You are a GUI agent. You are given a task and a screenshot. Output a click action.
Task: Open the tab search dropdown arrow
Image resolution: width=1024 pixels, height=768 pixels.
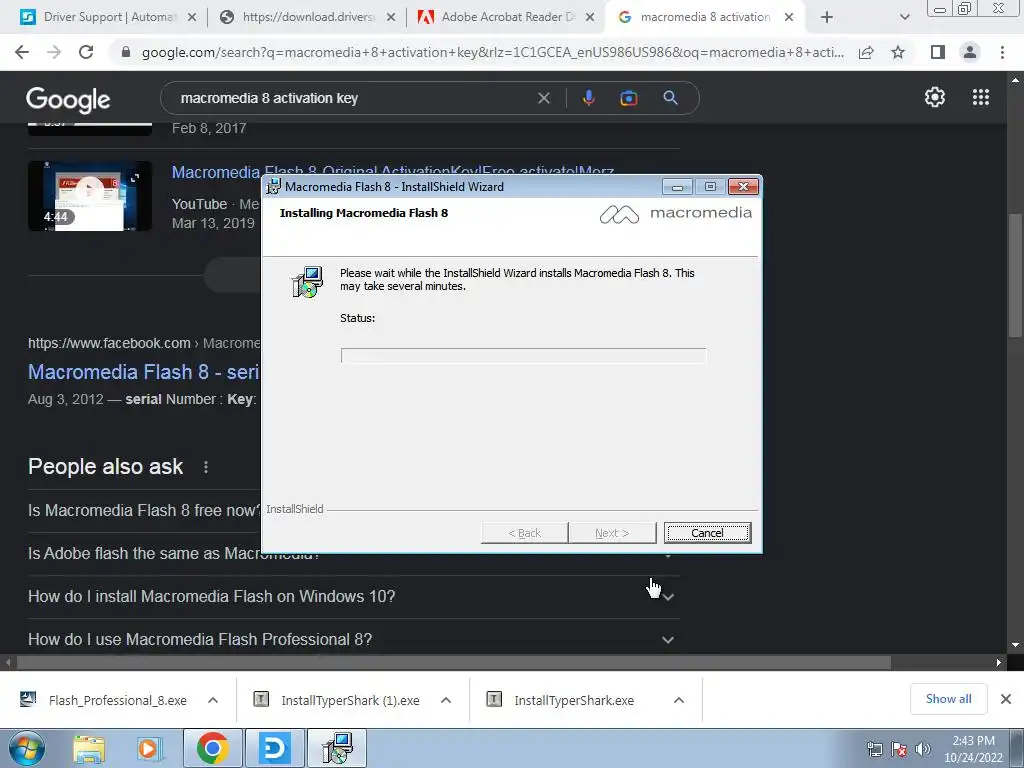pos(904,18)
